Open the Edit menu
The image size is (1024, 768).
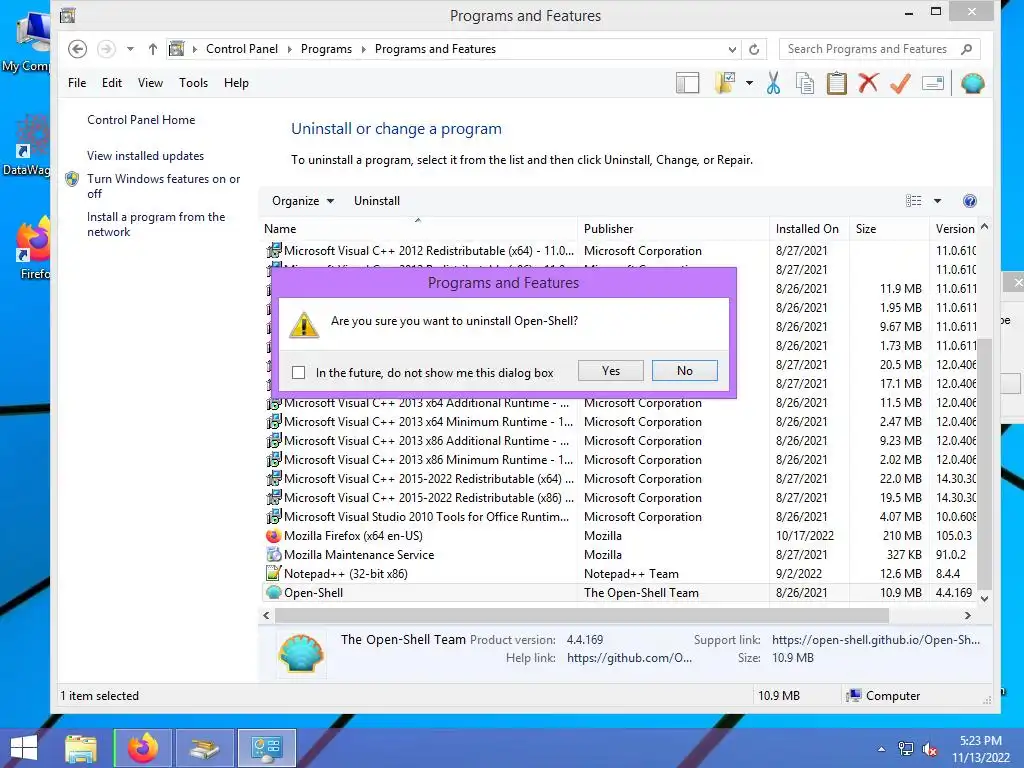[112, 83]
